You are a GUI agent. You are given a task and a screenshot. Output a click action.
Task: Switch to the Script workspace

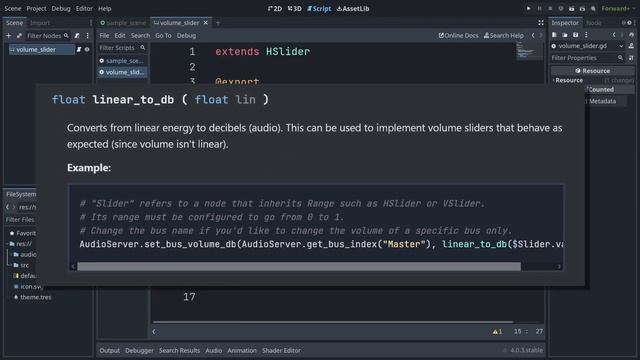click(319, 9)
